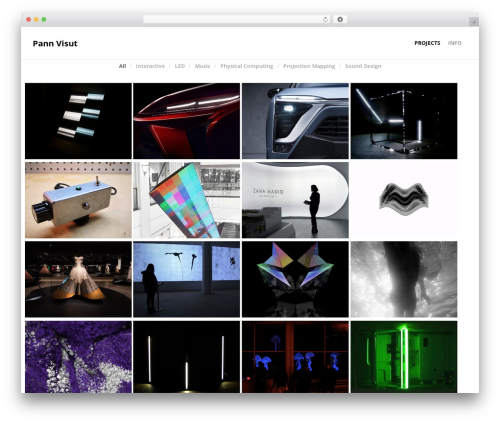Open the green neon tube project thumbnail

[x=404, y=357]
